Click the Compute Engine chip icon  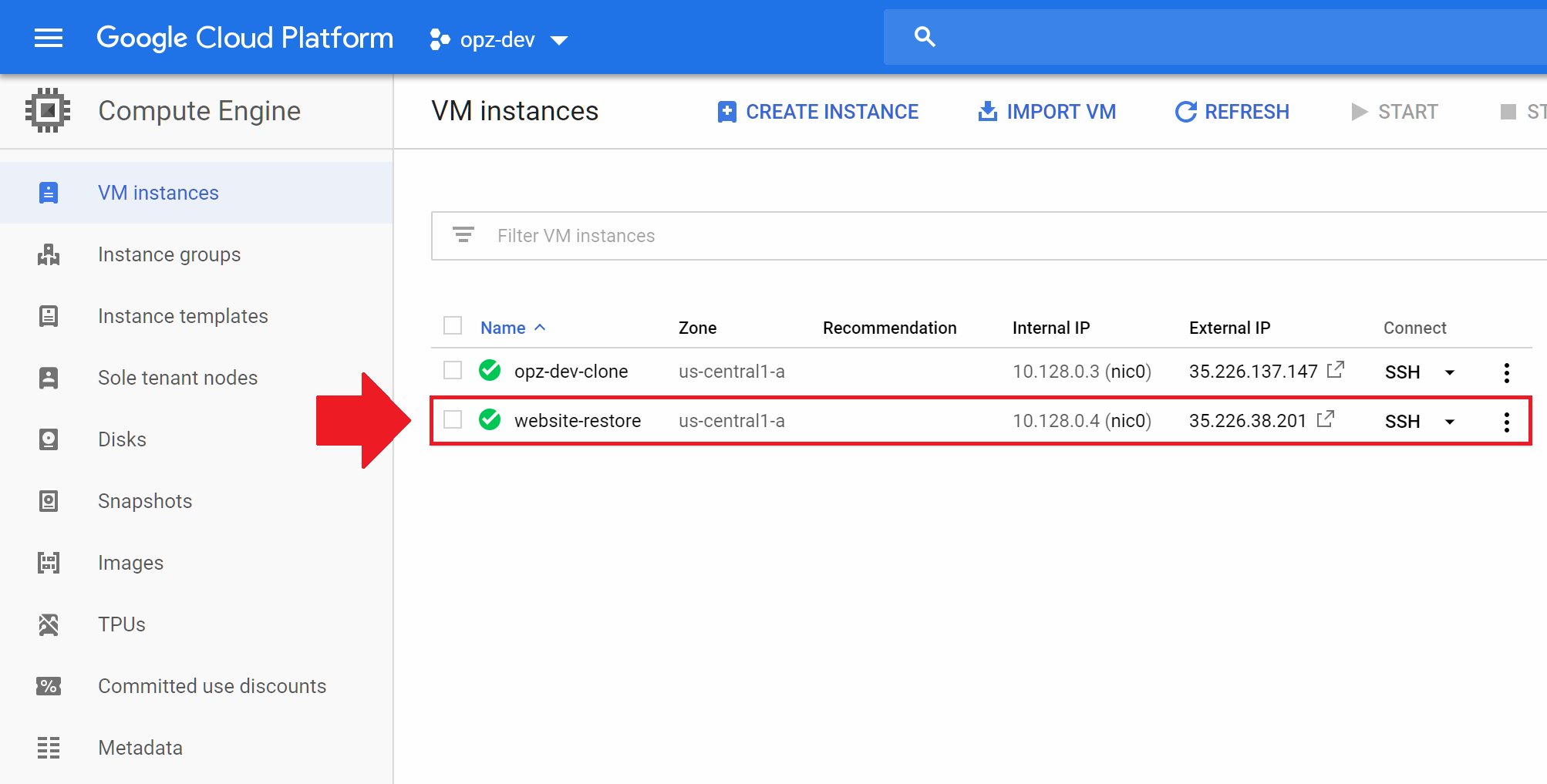48,110
